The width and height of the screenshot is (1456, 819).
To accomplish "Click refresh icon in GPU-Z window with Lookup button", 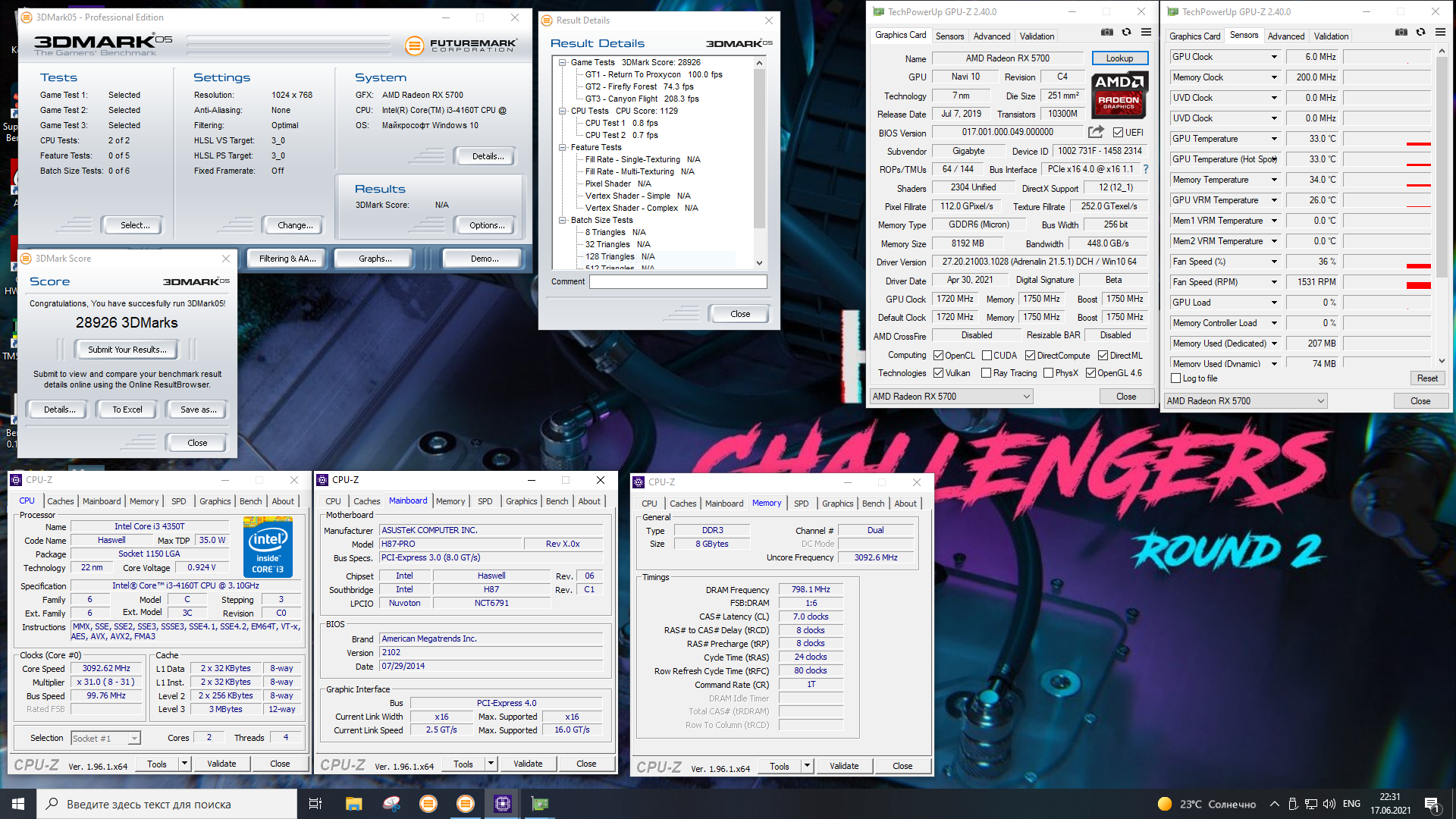I will [x=1127, y=32].
